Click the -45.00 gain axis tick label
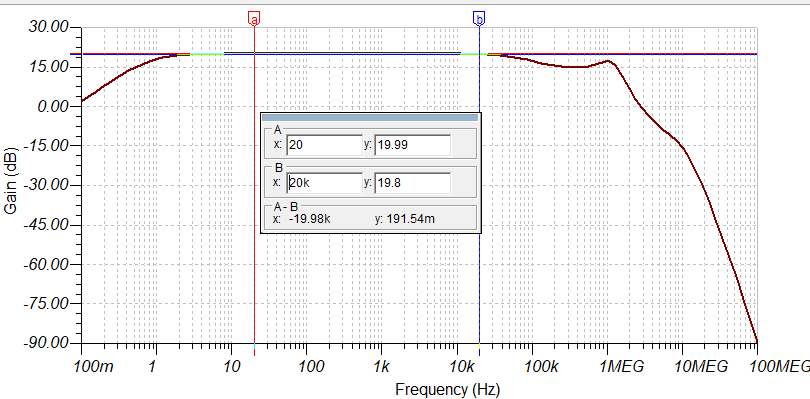 [46, 225]
